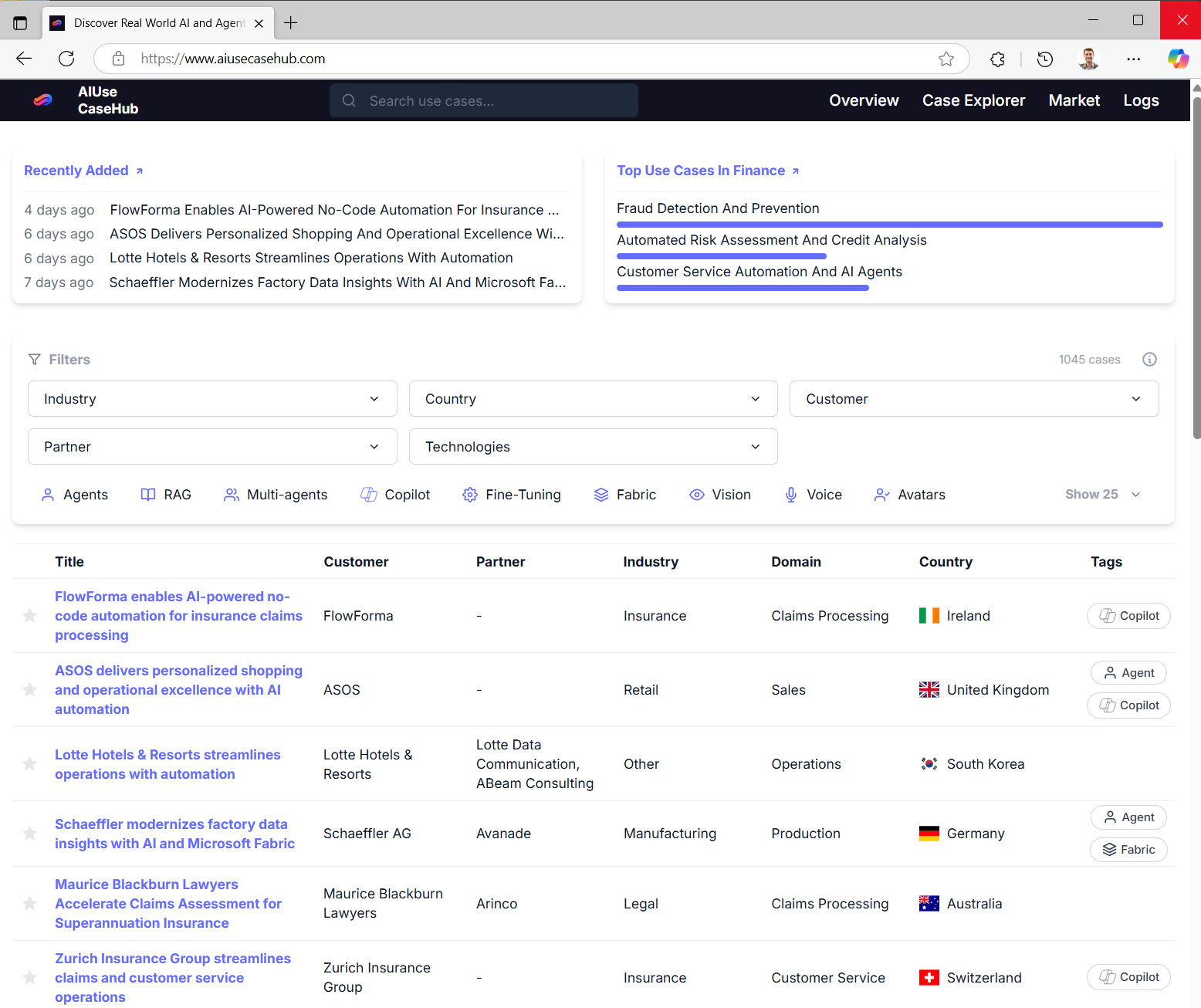The image size is (1201, 1008).
Task: Expand the Technologies dropdown
Action: pyautogui.click(x=594, y=447)
